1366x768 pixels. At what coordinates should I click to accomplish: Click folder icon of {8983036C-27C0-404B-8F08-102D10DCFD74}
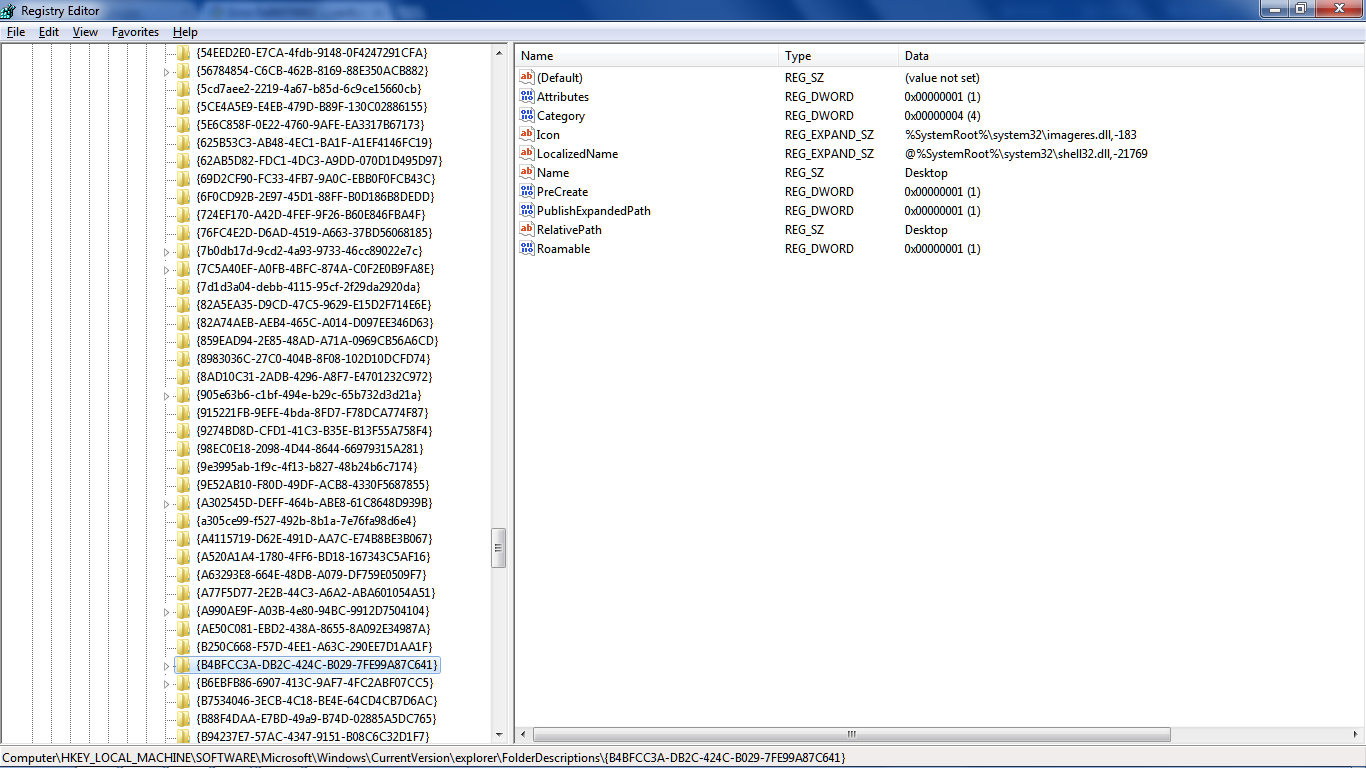point(183,358)
